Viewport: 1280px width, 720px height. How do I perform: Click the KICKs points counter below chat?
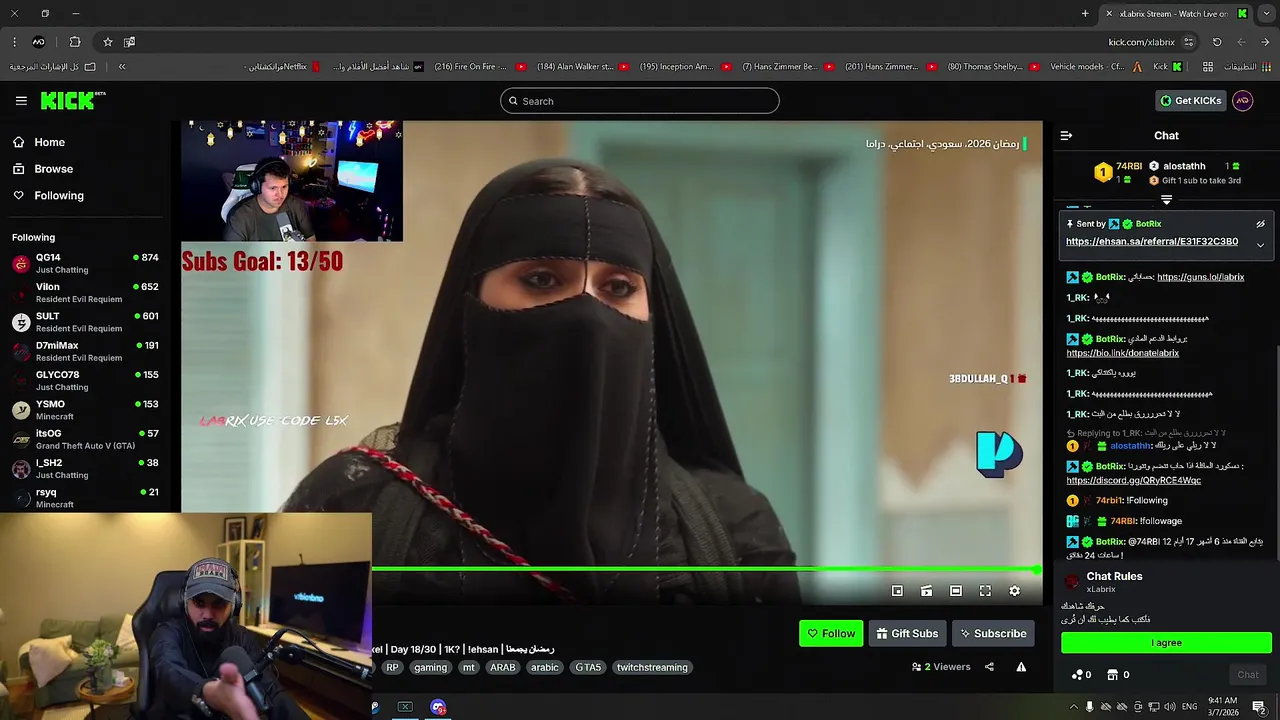(x=1081, y=675)
